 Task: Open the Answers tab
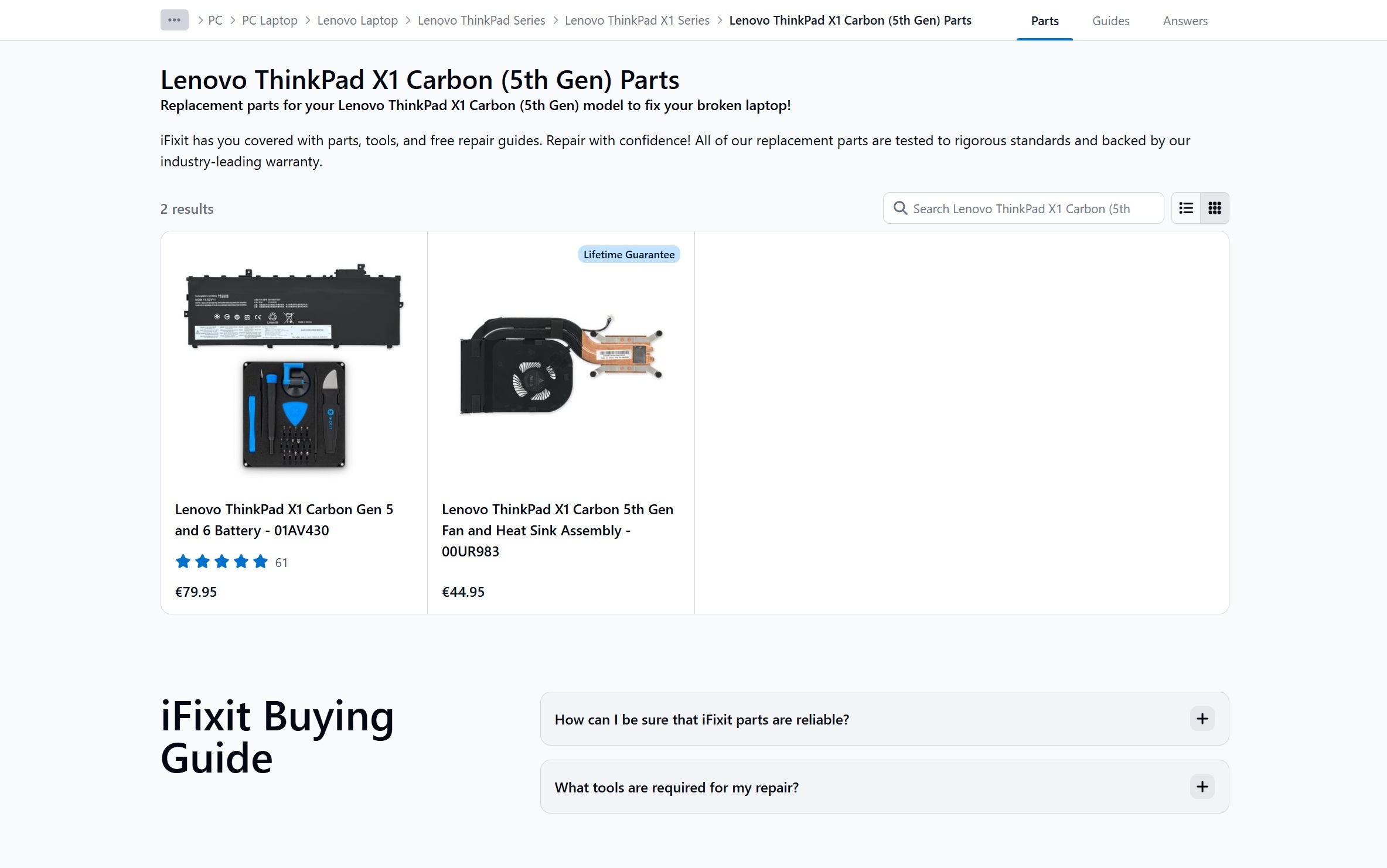point(1185,21)
